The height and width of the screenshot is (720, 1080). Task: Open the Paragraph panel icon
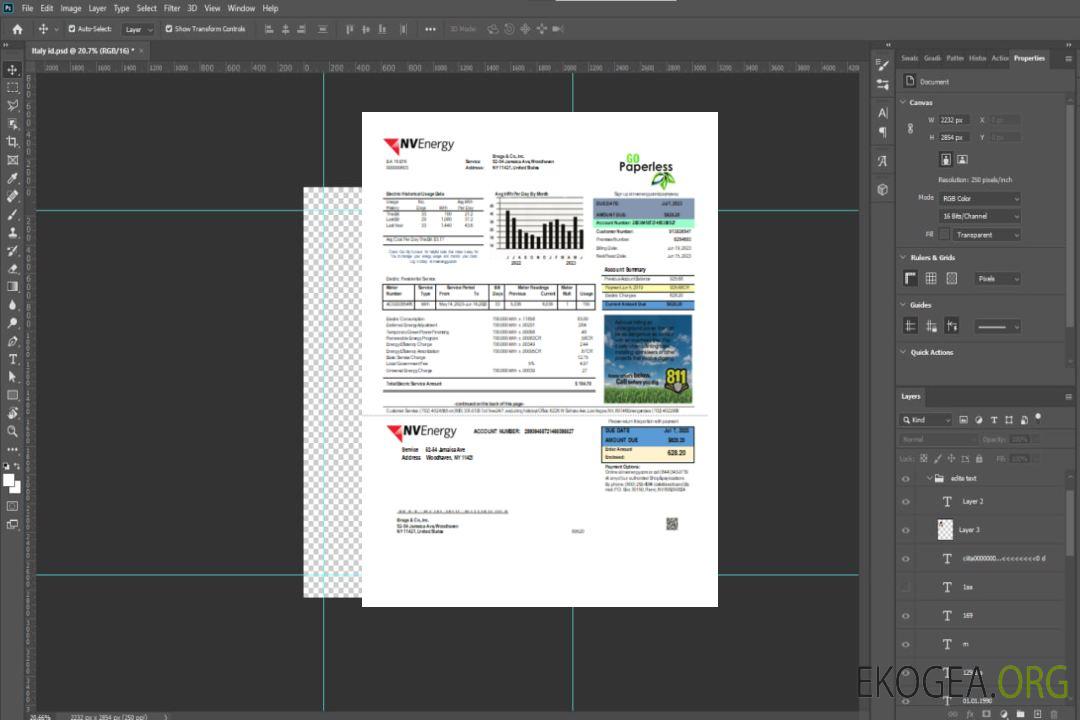(x=883, y=132)
